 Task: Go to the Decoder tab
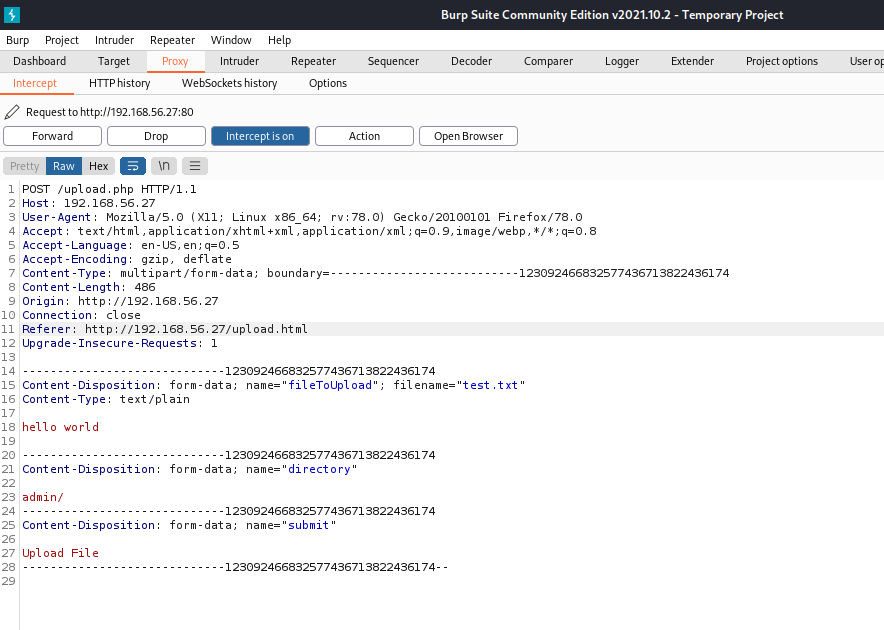pos(471,61)
